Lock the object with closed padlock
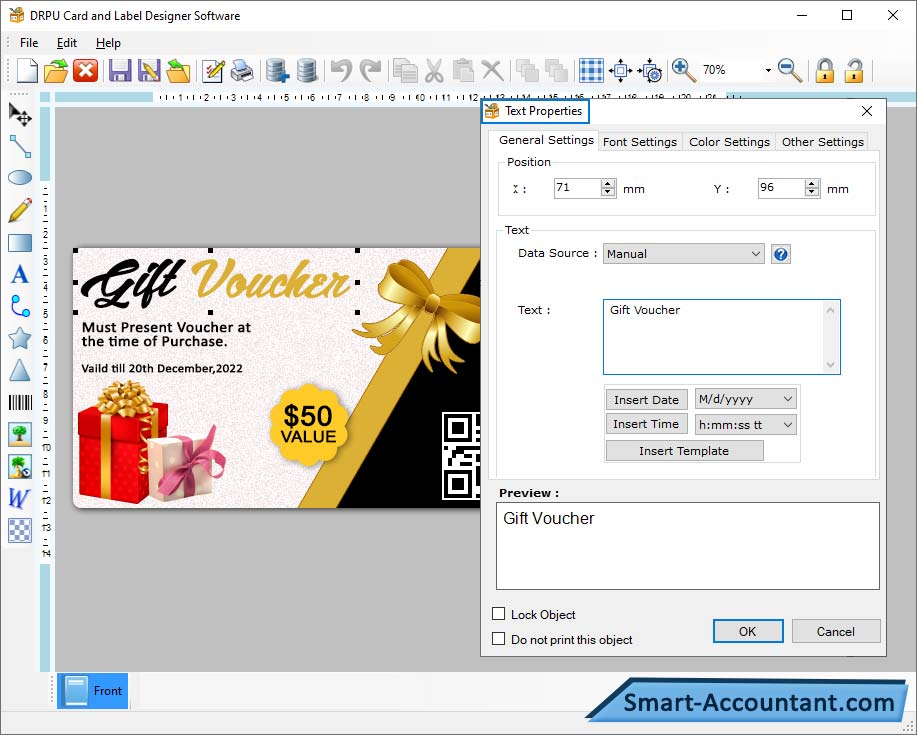This screenshot has height=735, width=917. click(825, 71)
